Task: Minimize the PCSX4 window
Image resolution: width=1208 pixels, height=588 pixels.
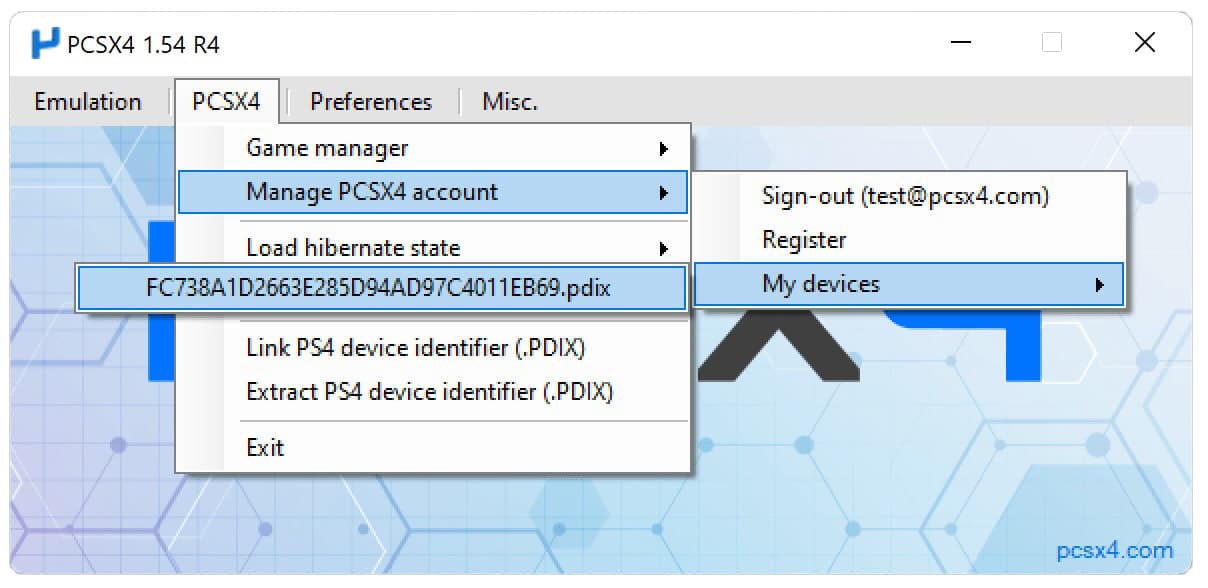Action: click(960, 42)
